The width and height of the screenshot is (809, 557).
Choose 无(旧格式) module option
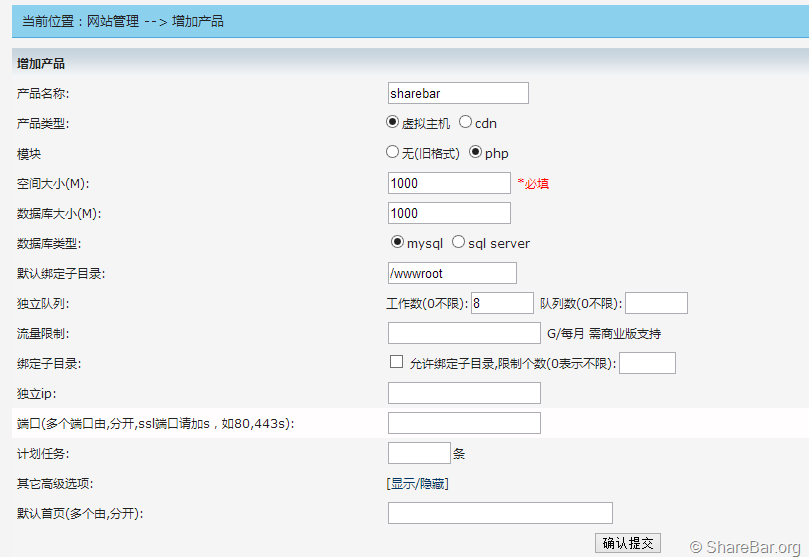click(393, 152)
